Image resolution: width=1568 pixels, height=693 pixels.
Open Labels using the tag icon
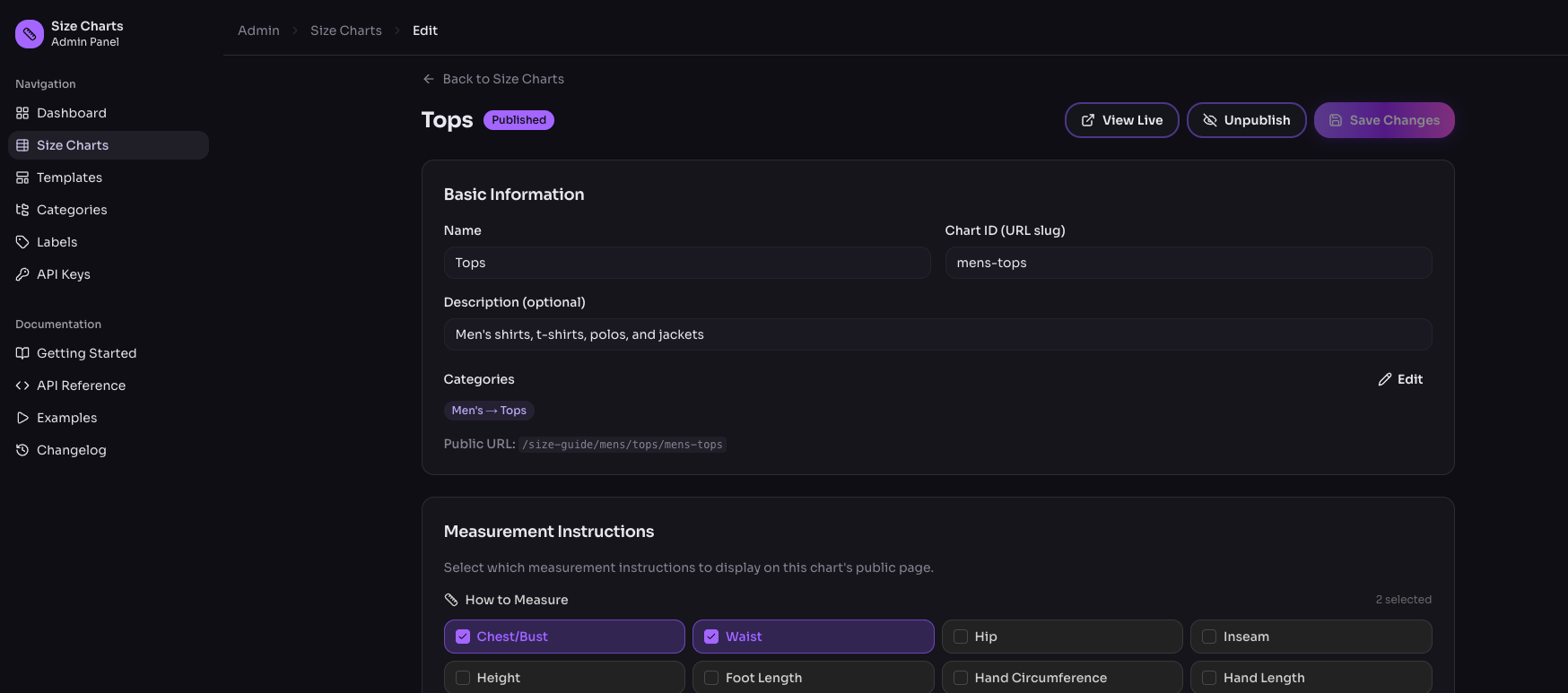point(22,242)
